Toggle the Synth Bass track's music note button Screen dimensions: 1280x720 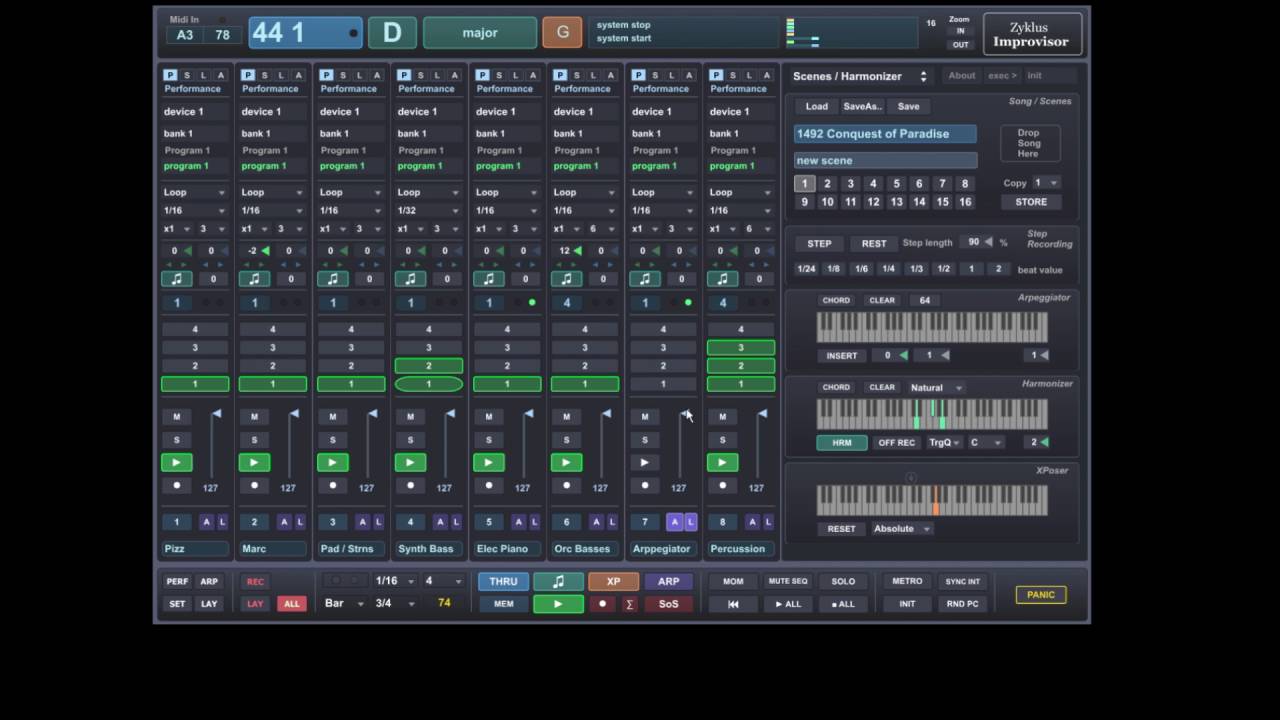410,279
